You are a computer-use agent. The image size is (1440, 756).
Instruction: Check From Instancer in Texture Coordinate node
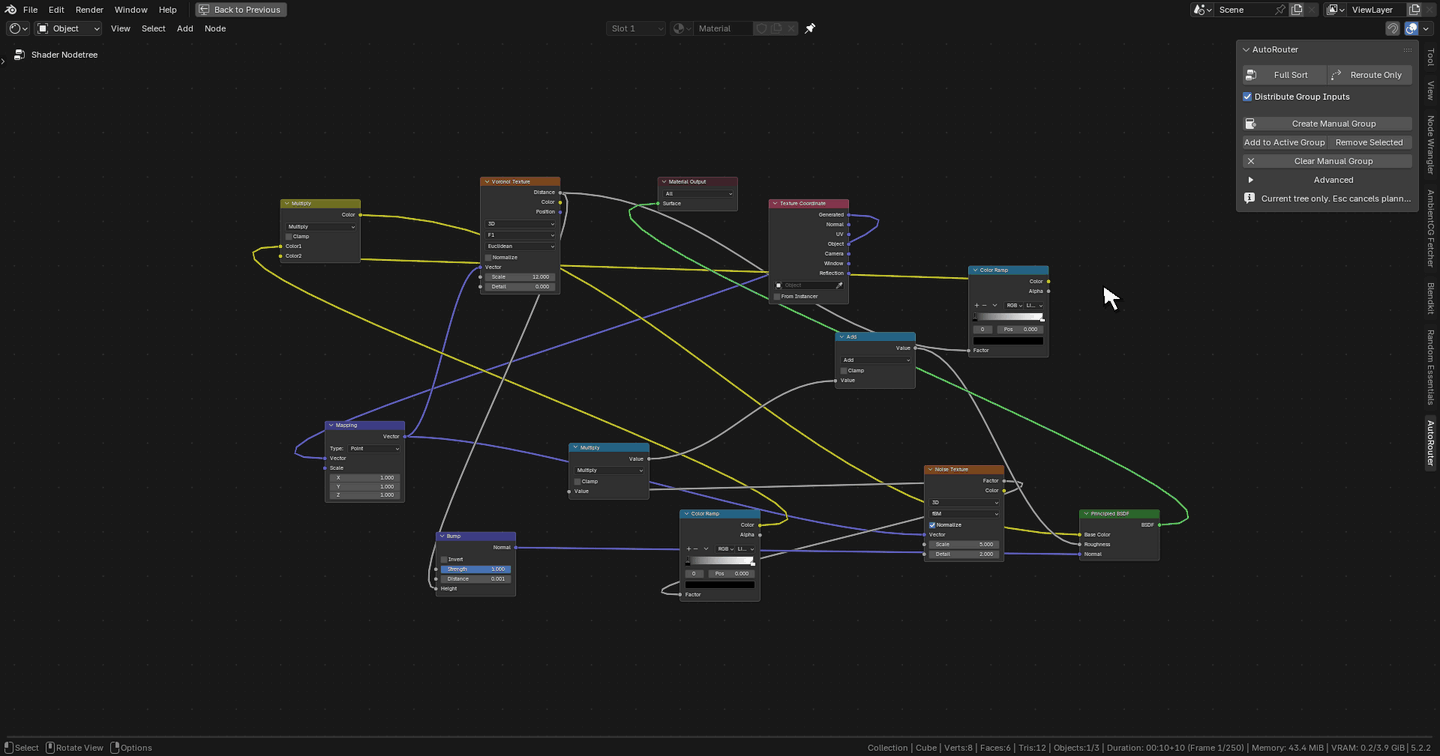pyautogui.click(x=777, y=297)
